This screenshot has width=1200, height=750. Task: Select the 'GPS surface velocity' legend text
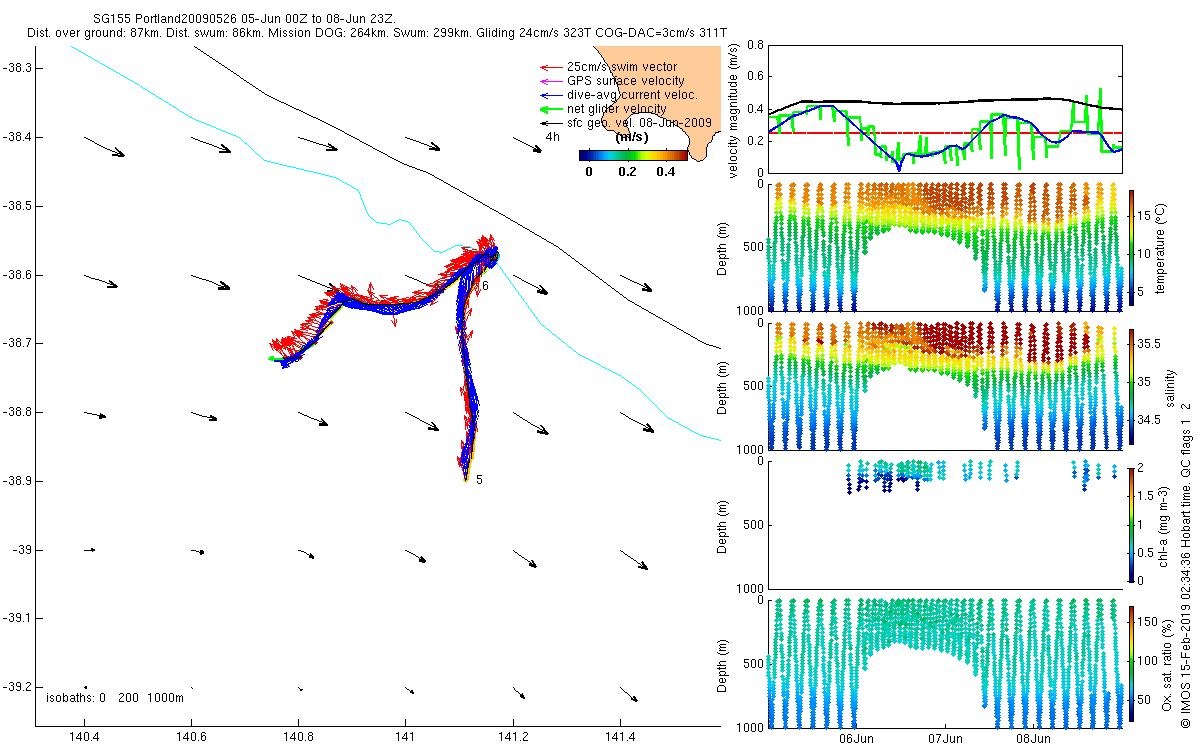[x=625, y=81]
